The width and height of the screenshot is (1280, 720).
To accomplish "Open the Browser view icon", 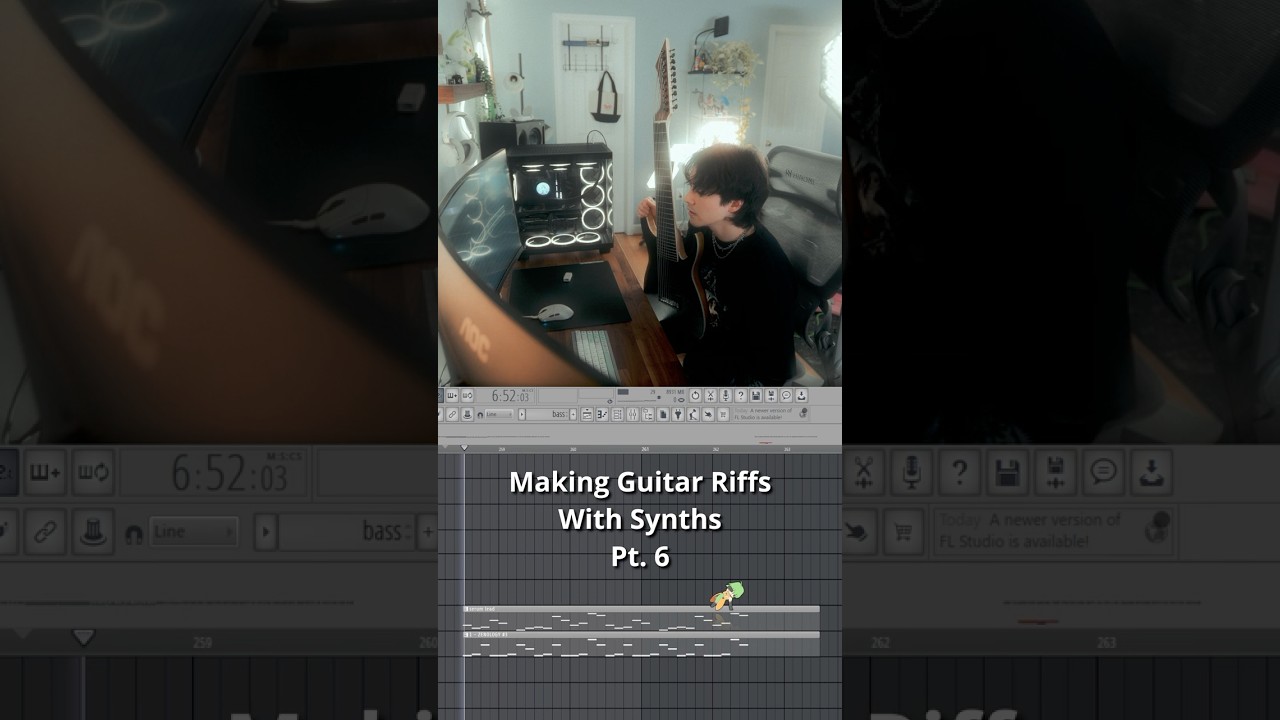I will click(x=647, y=415).
